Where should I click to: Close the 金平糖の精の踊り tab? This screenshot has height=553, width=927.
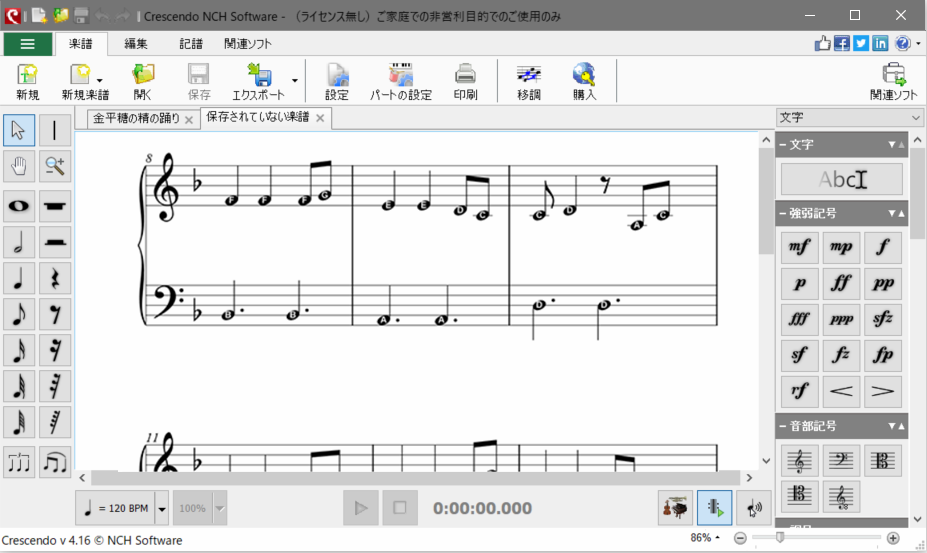click(189, 119)
